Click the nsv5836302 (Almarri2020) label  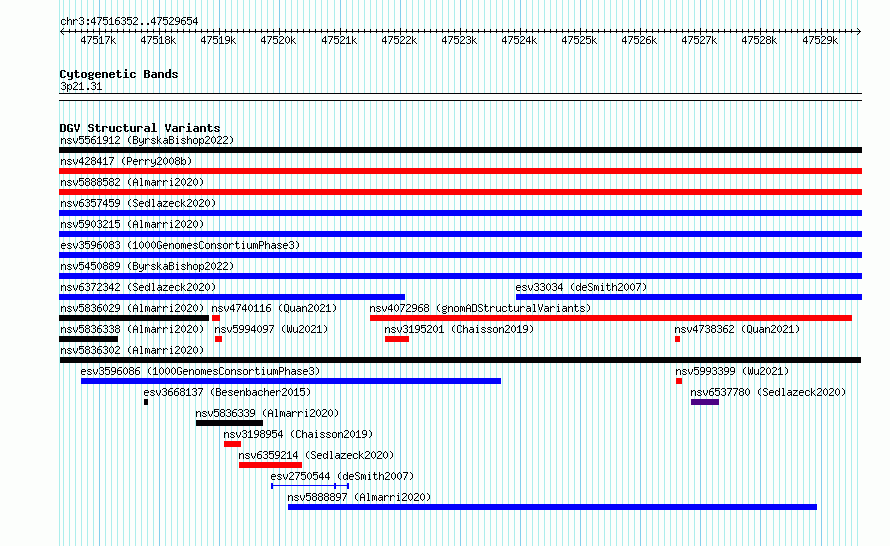132,350
